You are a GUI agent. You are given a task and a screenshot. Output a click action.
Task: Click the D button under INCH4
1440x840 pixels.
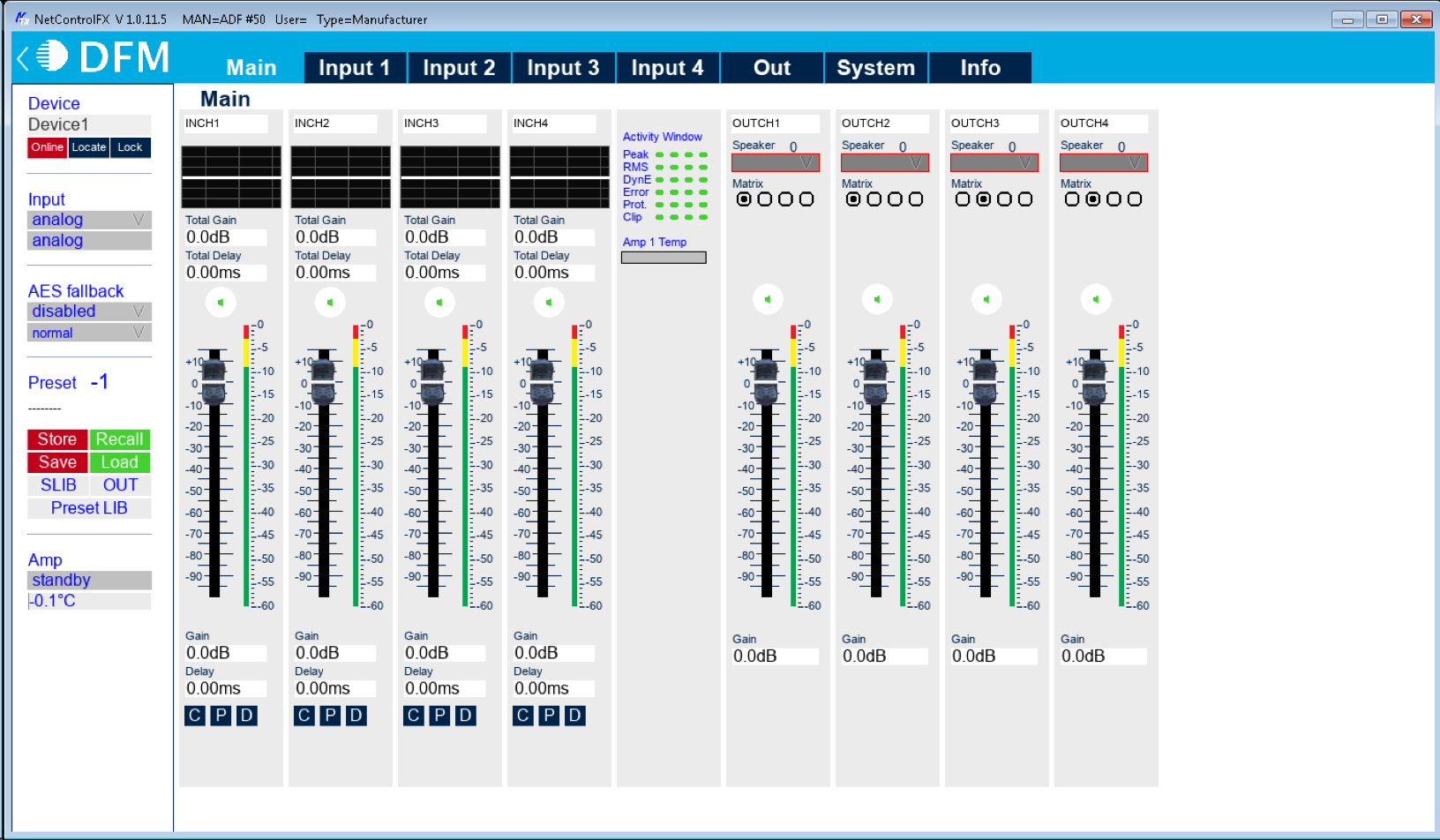click(x=574, y=716)
